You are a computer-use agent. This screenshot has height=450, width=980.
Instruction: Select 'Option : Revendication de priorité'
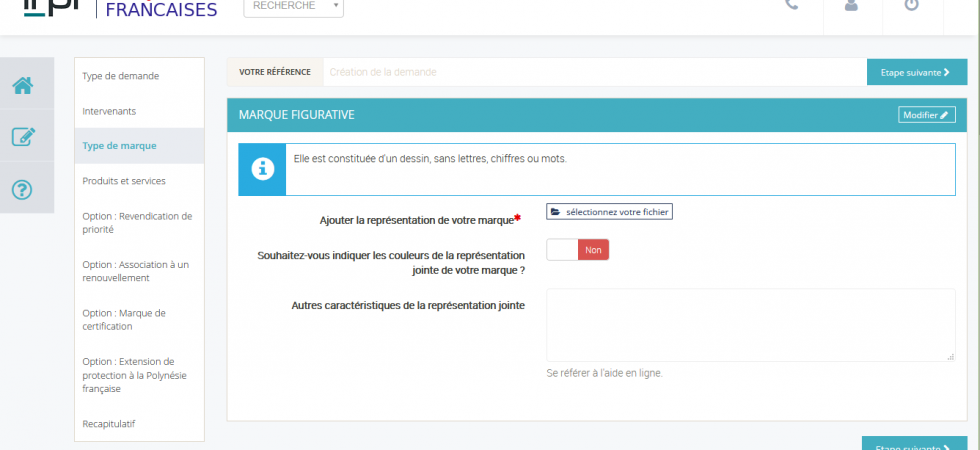(136, 222)
